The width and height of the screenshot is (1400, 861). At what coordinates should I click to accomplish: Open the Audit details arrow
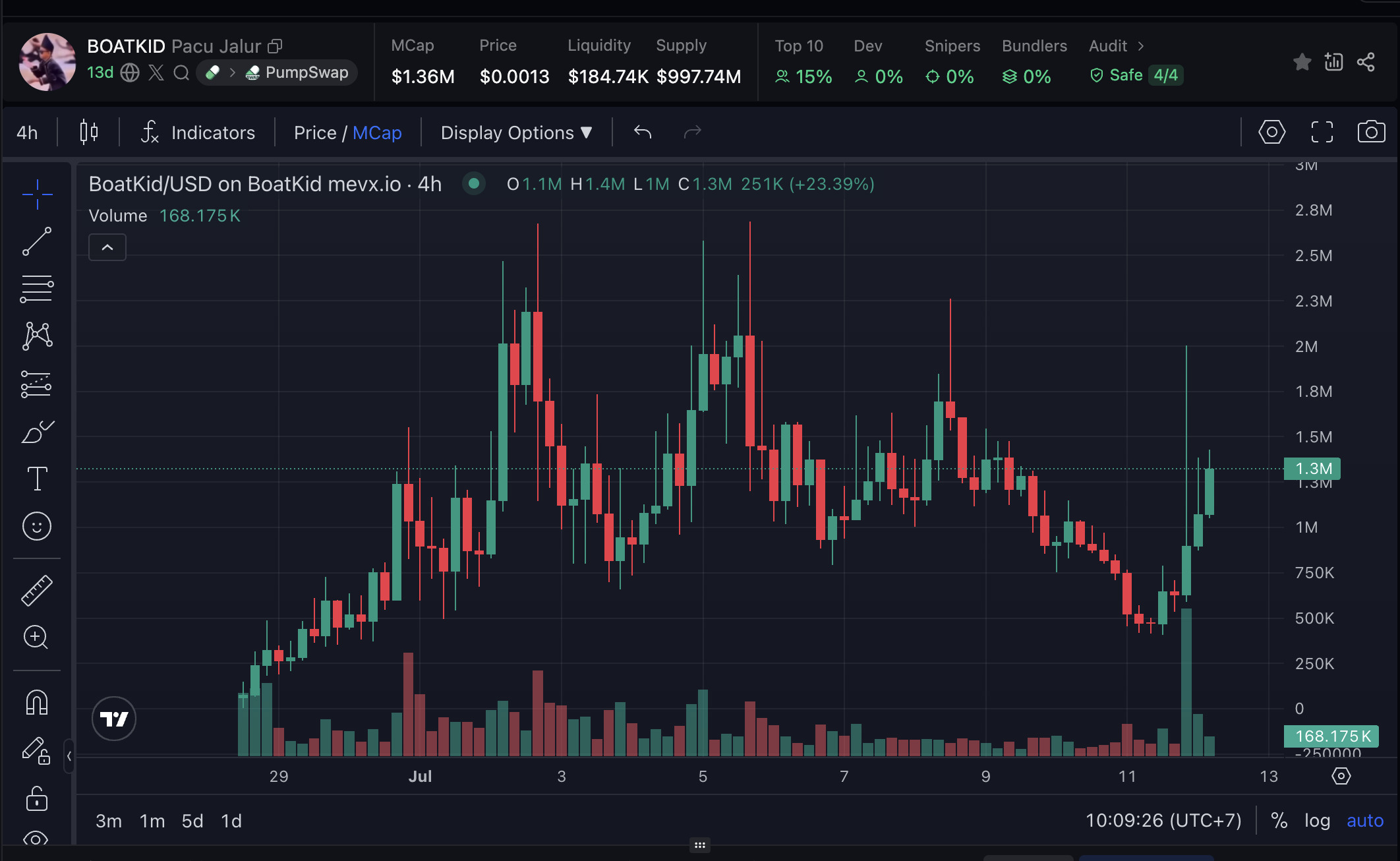coord(1141,46)
